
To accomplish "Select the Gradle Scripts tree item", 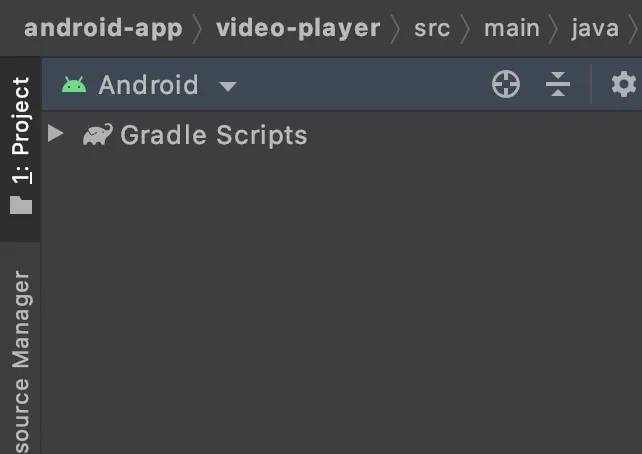I will [213, 135].
